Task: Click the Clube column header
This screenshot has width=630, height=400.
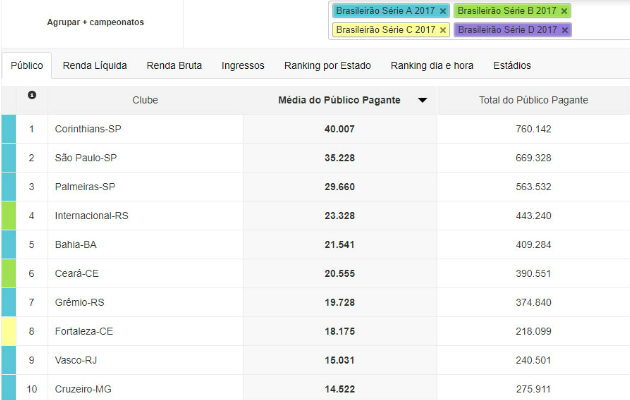Action: point(145,100)
